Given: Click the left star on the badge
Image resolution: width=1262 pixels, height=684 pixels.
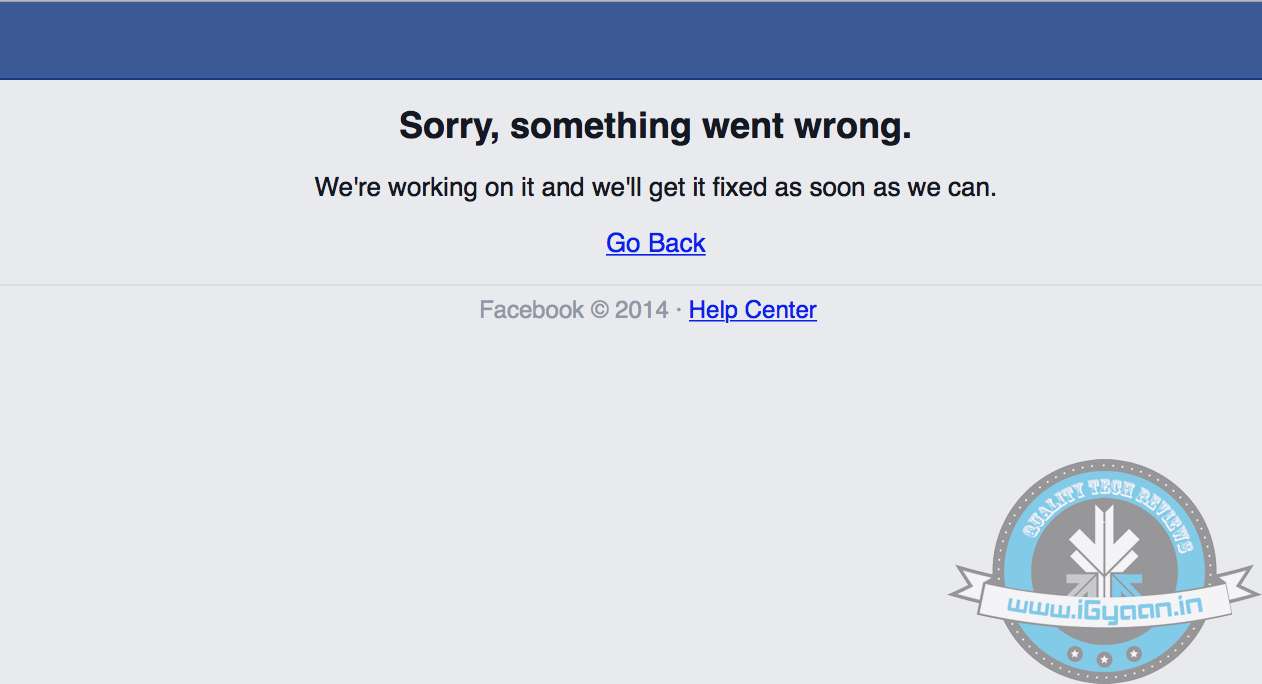Looking at the screenshot, I should click(1075, 654).
